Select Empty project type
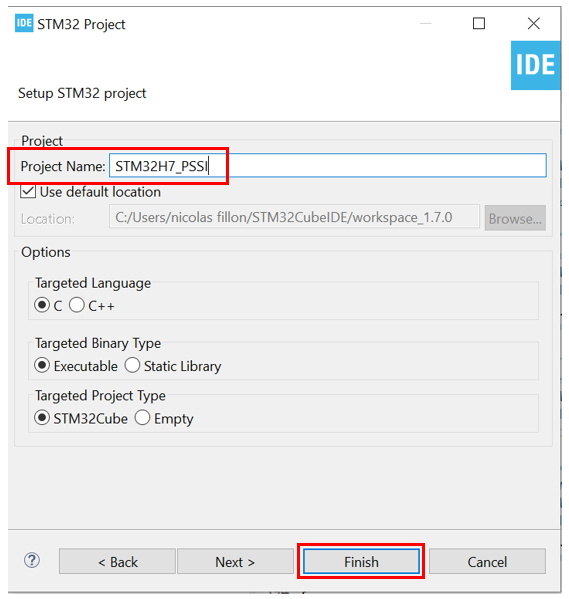The height and width of the screenshot is (599, 569). 142,418
